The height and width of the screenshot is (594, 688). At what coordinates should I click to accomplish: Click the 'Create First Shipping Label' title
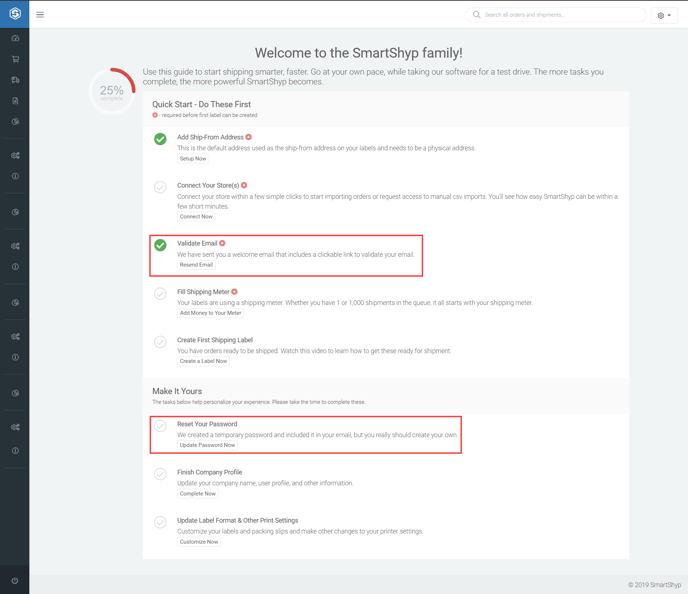tap(215, 340)
